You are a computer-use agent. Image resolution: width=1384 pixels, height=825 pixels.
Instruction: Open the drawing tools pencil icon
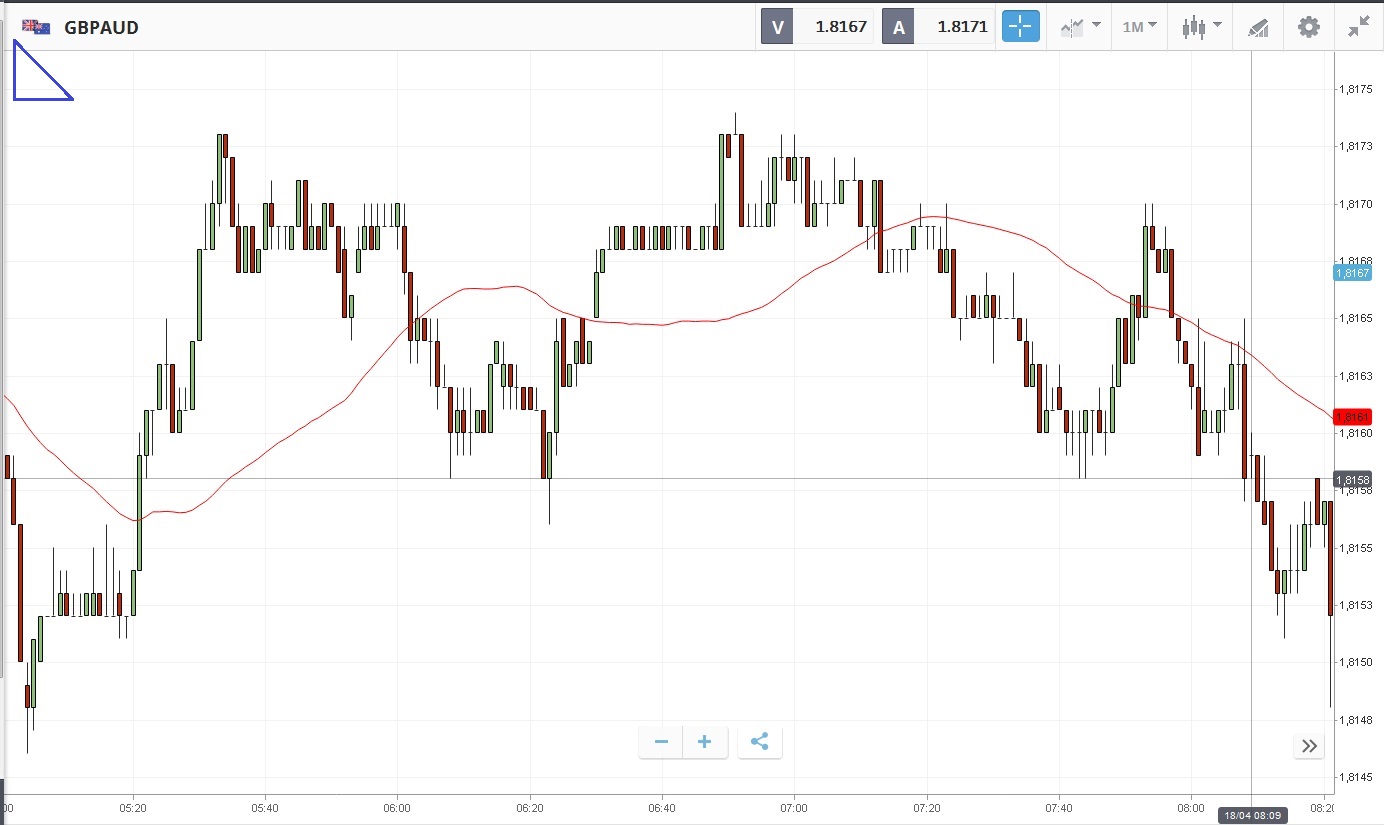point(1258,27)
